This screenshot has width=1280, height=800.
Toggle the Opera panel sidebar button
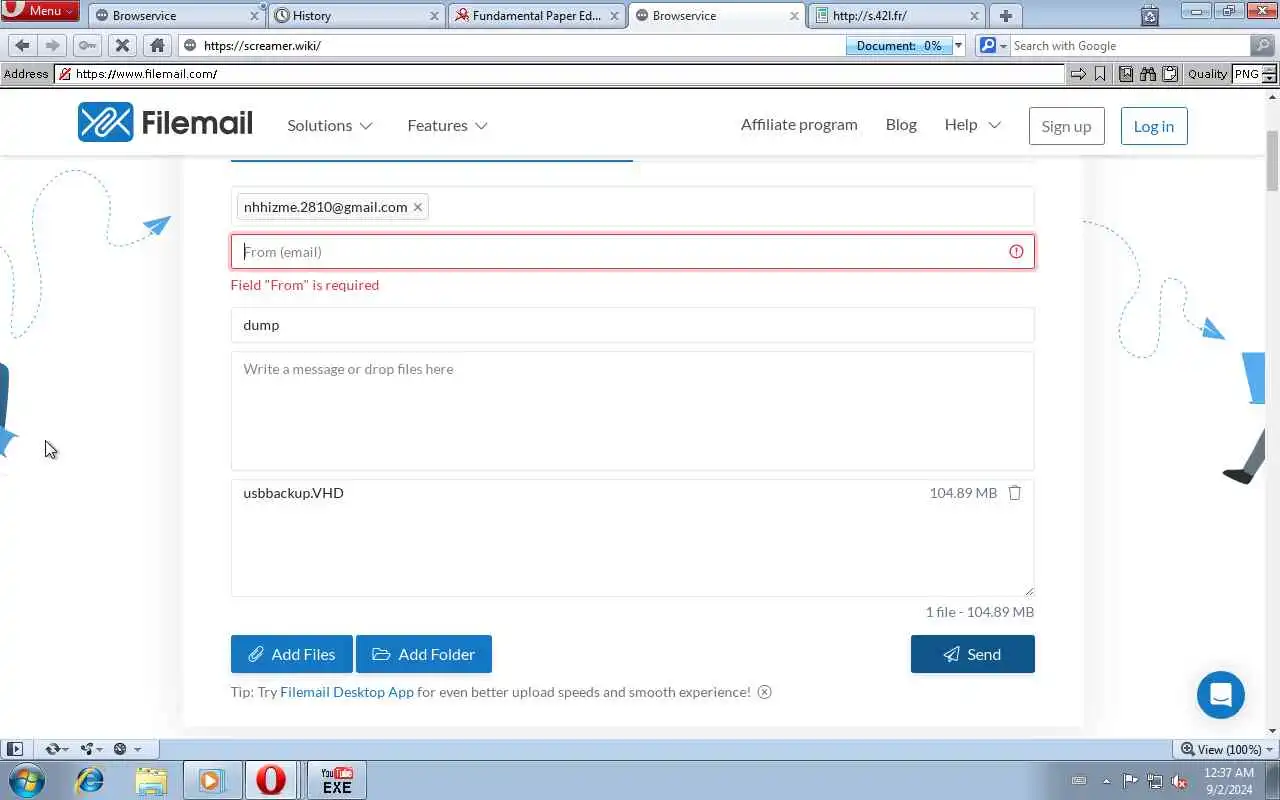pos(15,748)
